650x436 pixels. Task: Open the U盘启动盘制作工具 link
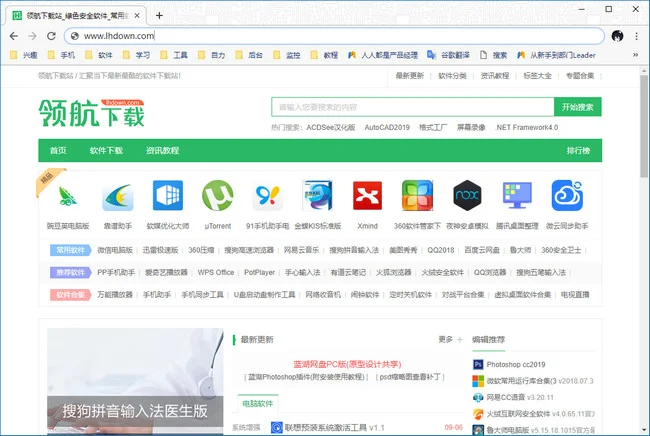[x=264, y=295]
